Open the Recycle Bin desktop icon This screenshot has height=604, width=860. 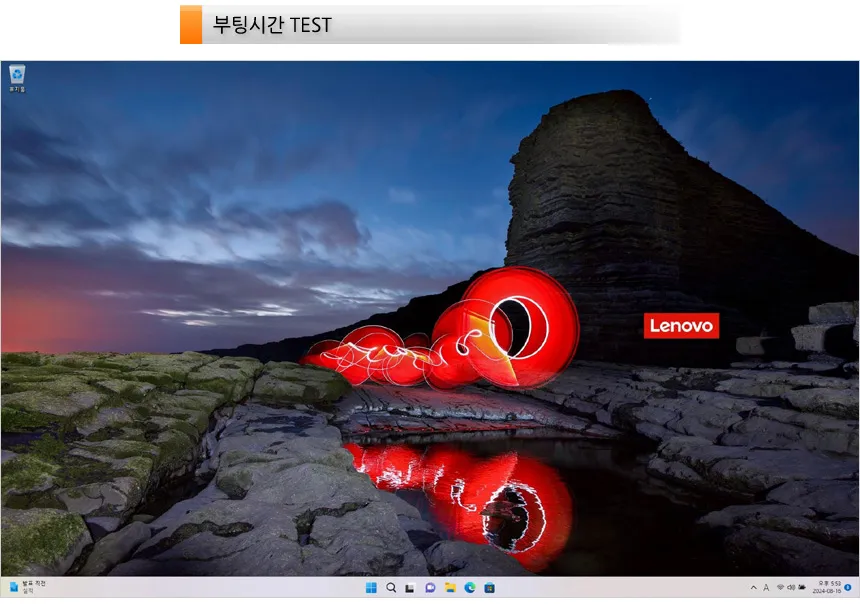[x=17, y=76]
